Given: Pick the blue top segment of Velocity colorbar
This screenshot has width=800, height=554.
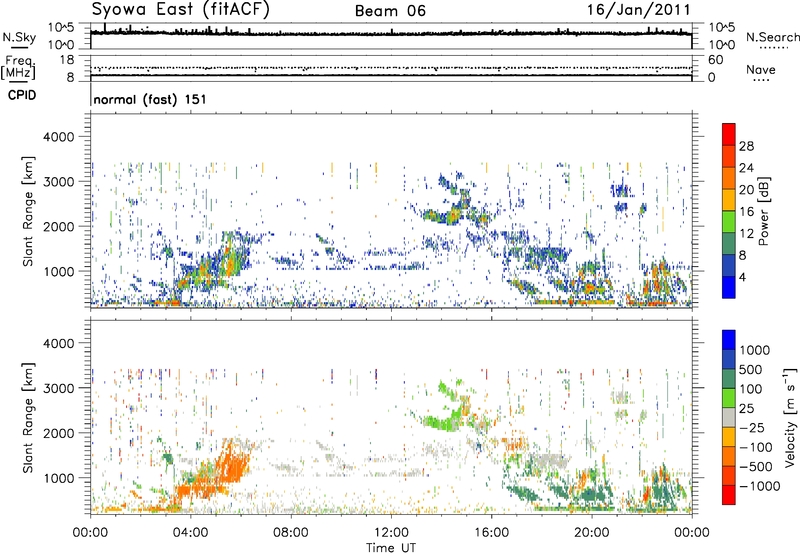Looking at the screenshot, I should coord(729,340).
